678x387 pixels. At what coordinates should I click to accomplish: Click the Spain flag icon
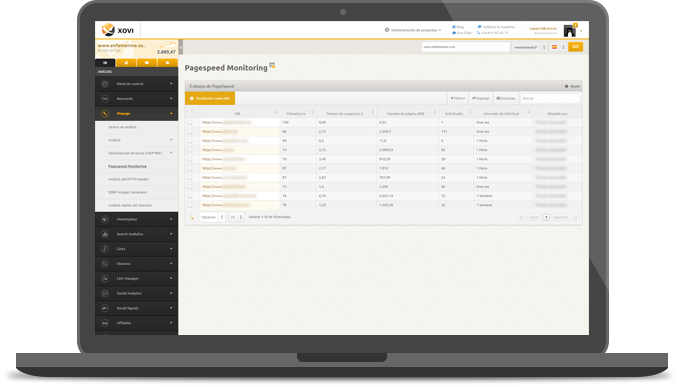[x=554, y=47]
